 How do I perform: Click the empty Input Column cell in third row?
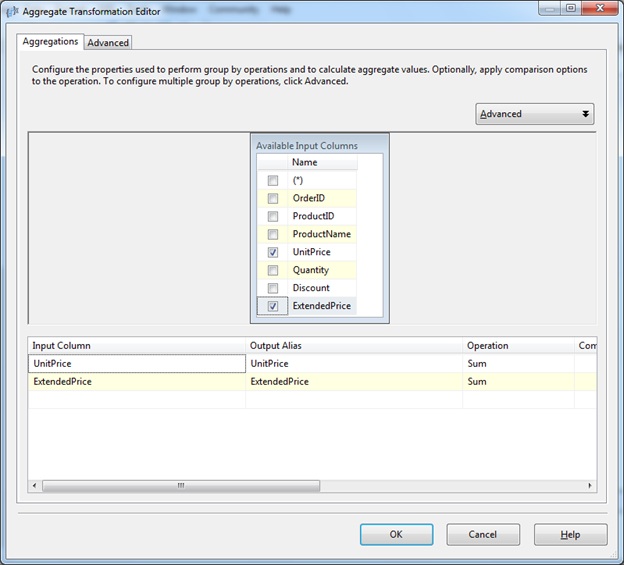137,399
